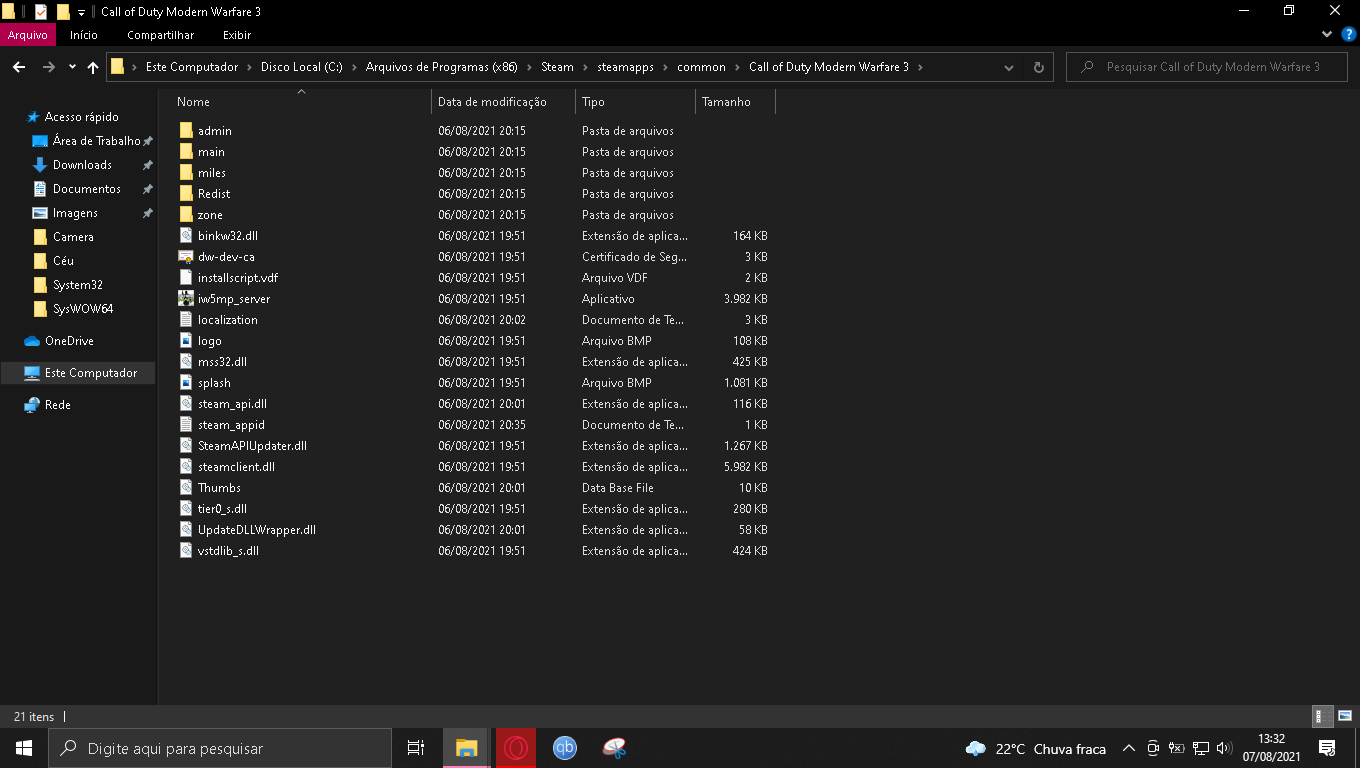Image resolution: width=1360 pixels, height=768 pixels.
Task: Select the UpdateDLLWrapper.dll file name
Action: click(x=256, y=530)
